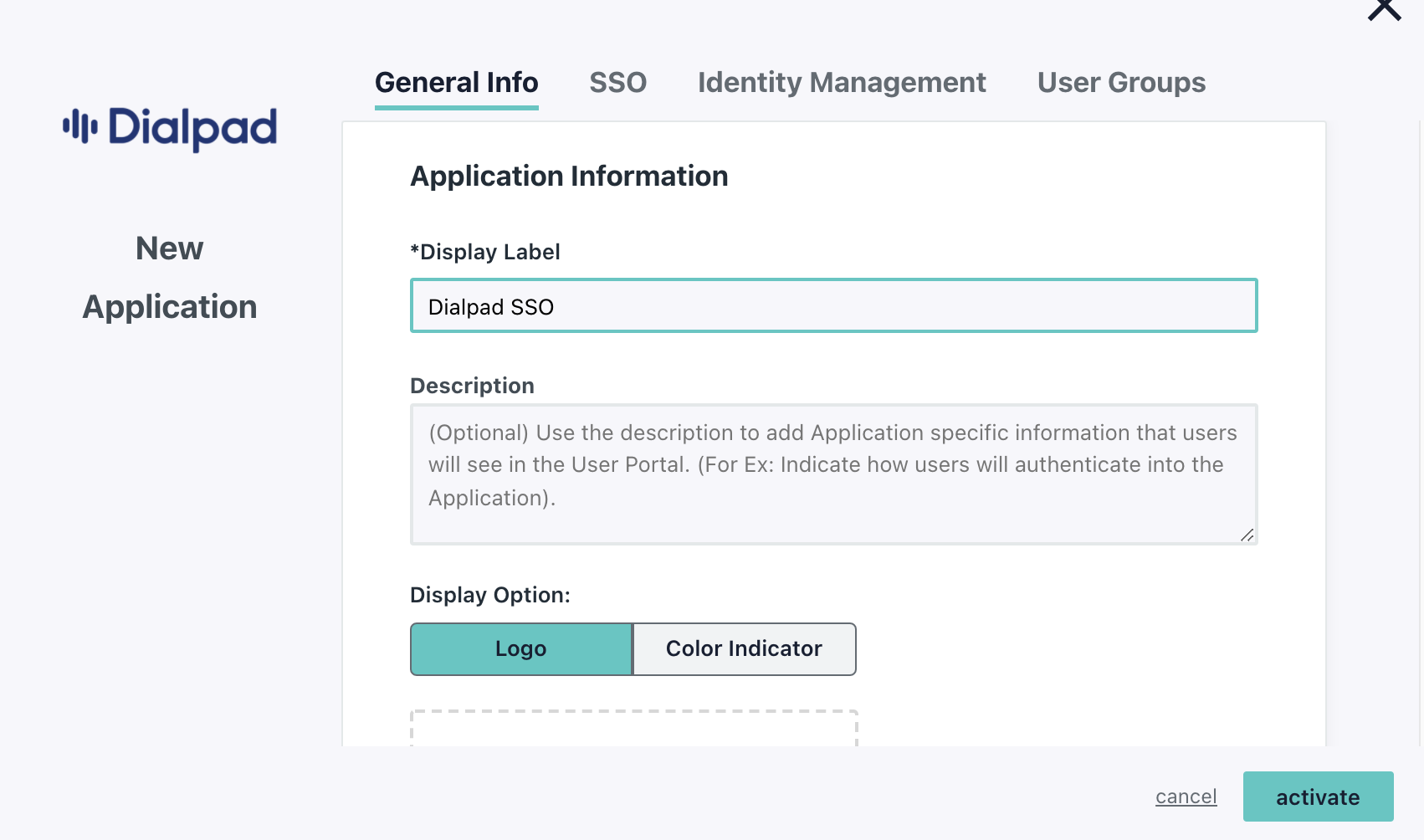1424x840 pixels.
Task: Click the Description box resize handle
Action: 1247,535
